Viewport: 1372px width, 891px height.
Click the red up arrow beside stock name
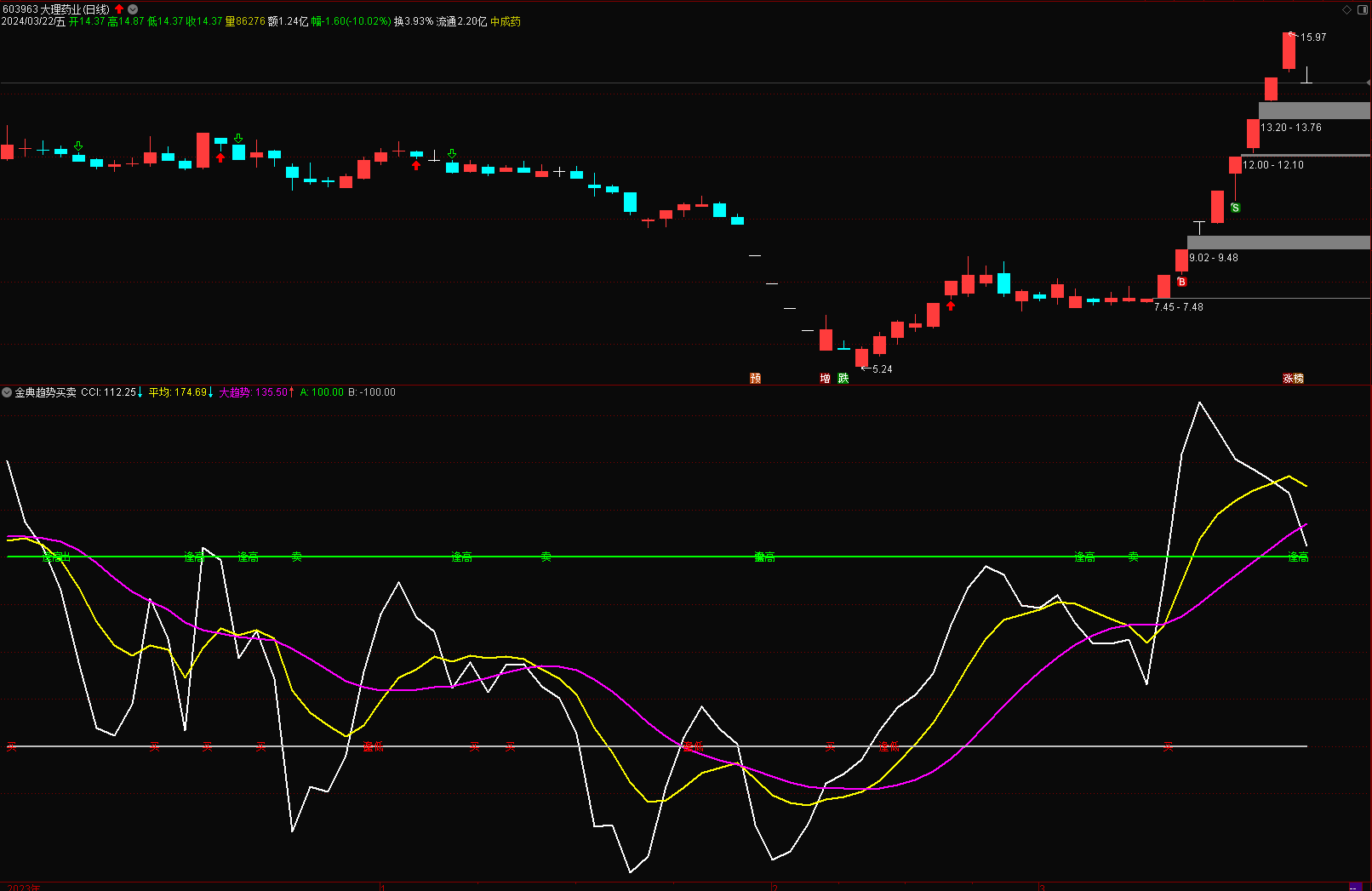(119, 9)
